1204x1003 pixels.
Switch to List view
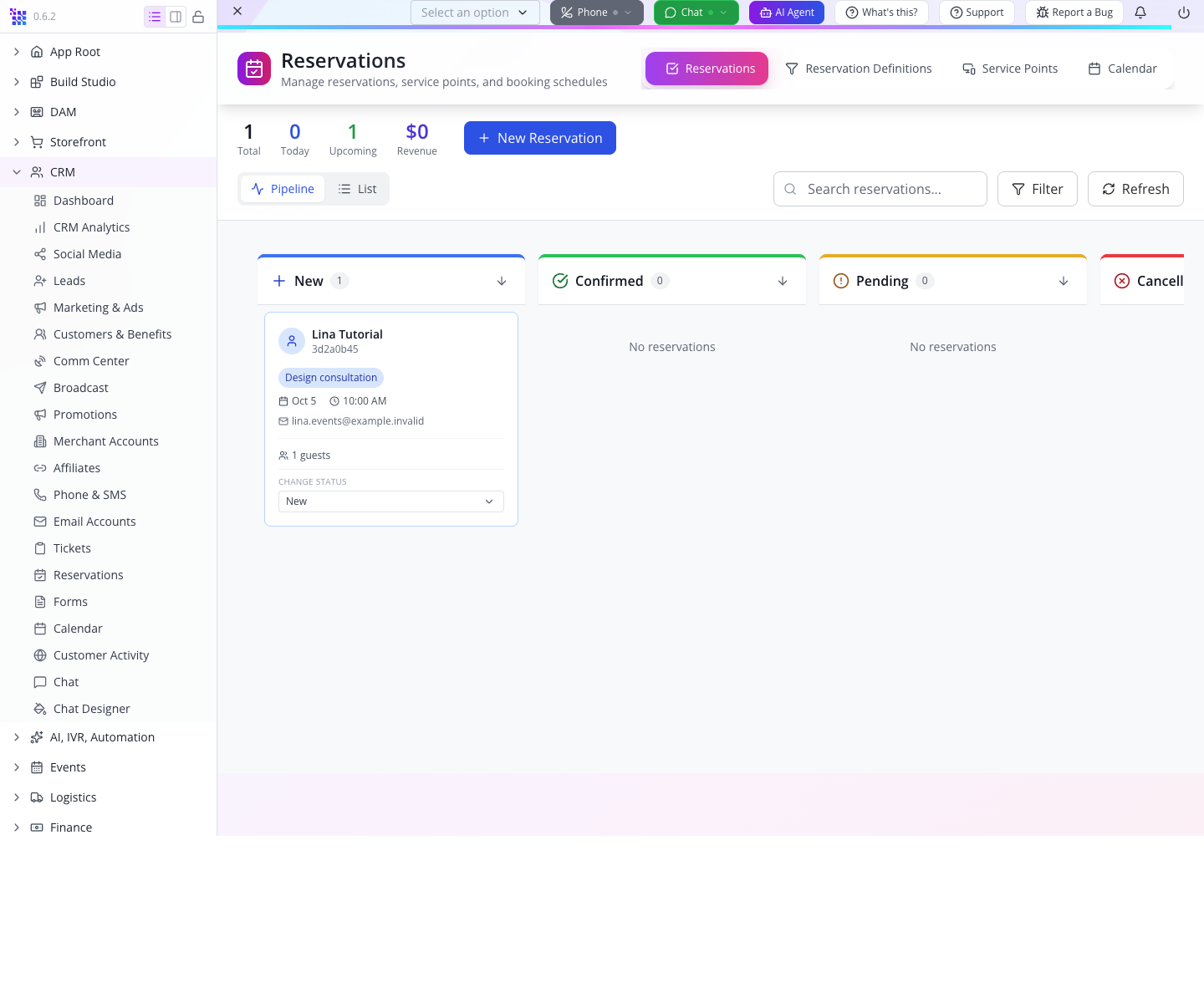[357, 189]
